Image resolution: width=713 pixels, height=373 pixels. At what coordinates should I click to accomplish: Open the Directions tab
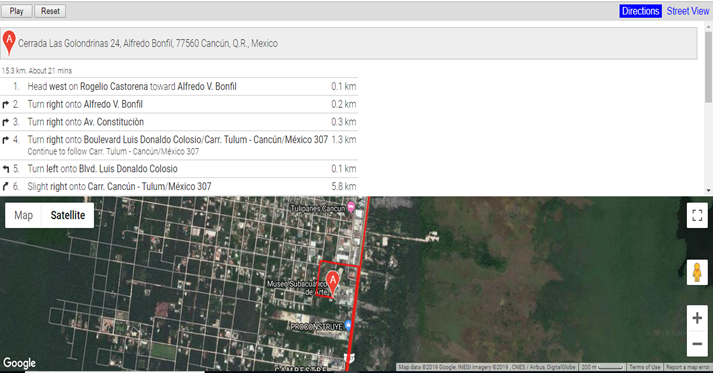[640, 11]
